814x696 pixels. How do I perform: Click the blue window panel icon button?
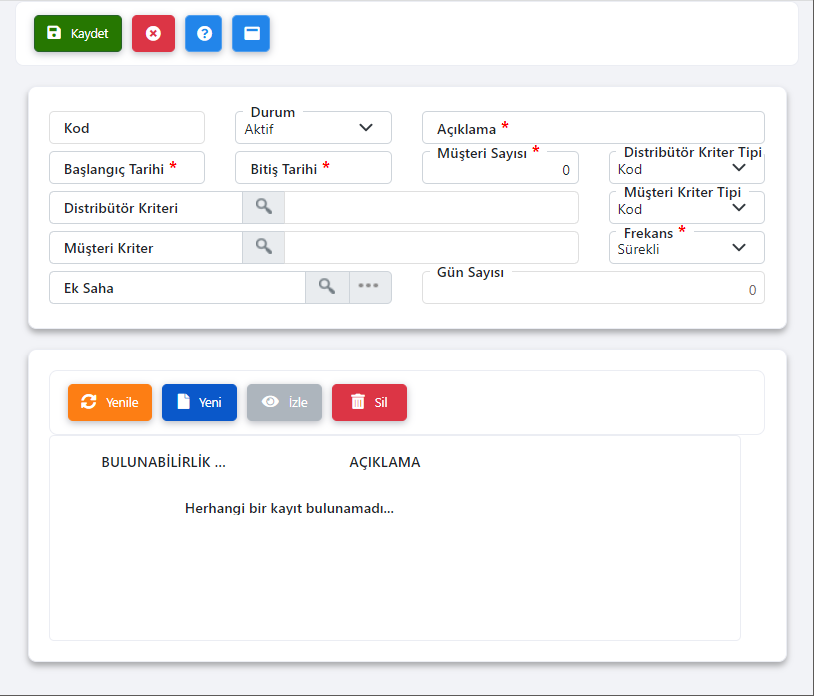point(251,34)
